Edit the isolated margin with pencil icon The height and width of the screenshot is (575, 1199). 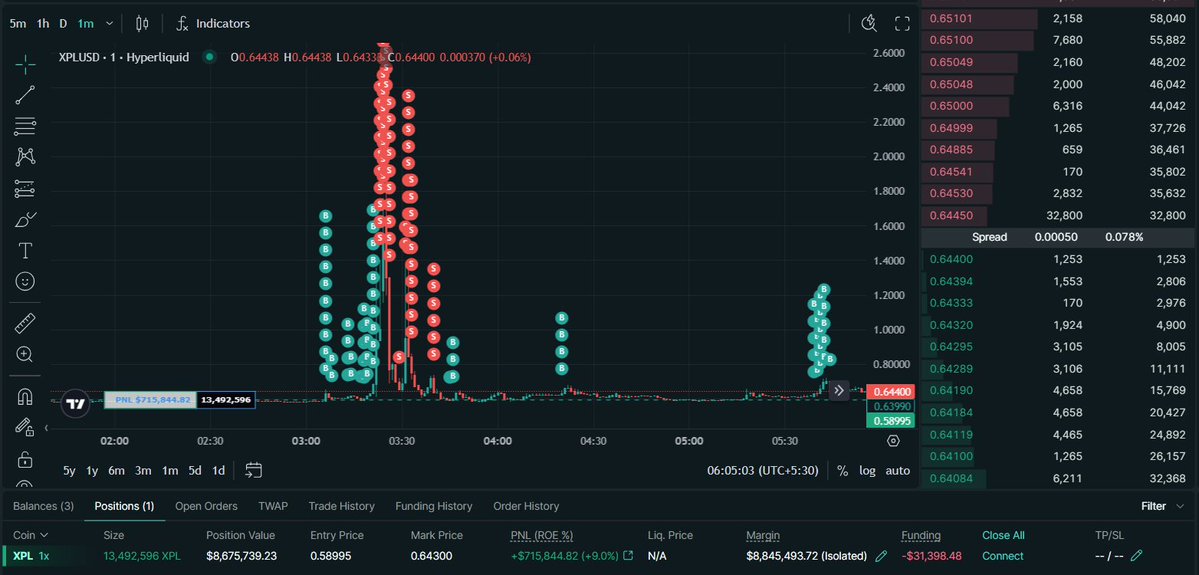point(881,556)
